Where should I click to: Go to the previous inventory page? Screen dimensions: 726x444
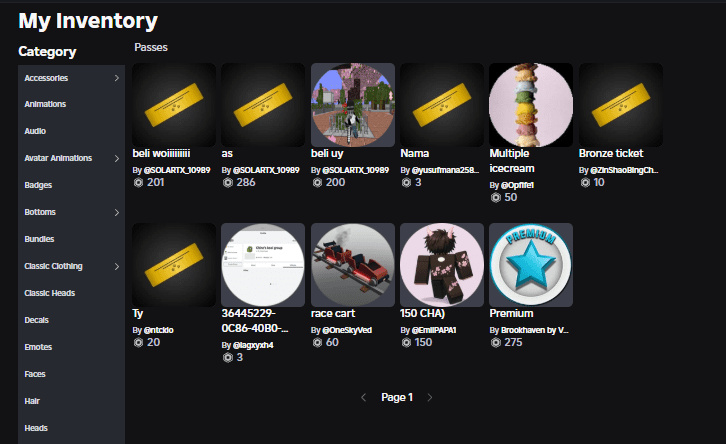click(363, 397)
